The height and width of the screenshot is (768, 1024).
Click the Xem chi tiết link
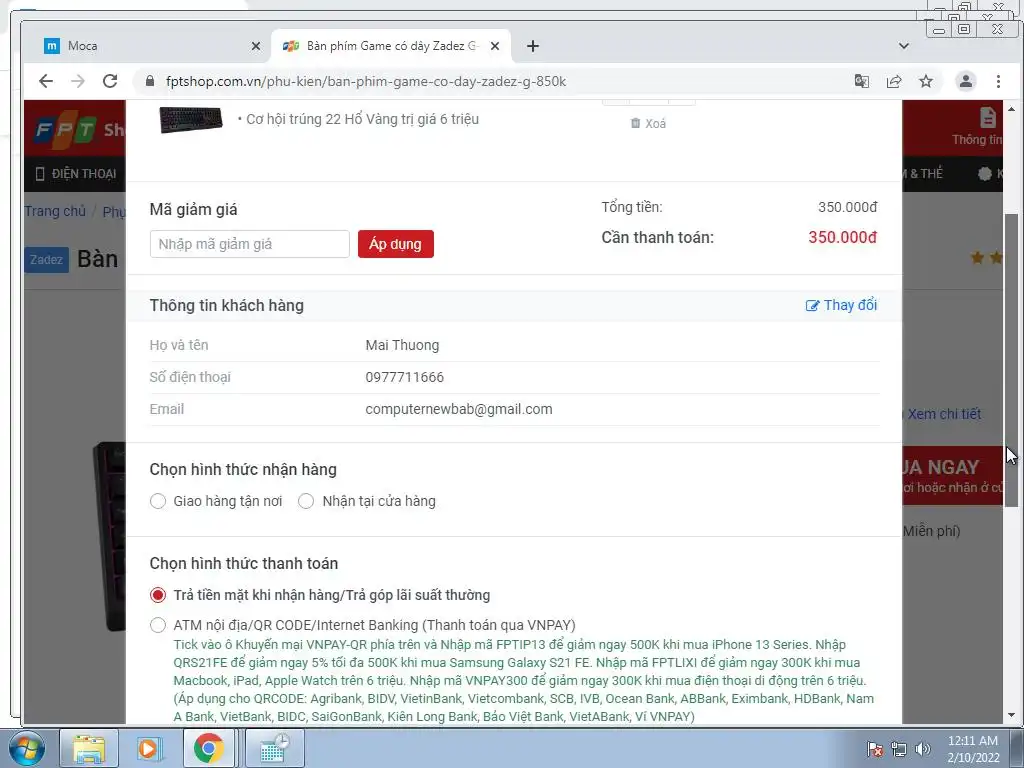coord(944,413)
